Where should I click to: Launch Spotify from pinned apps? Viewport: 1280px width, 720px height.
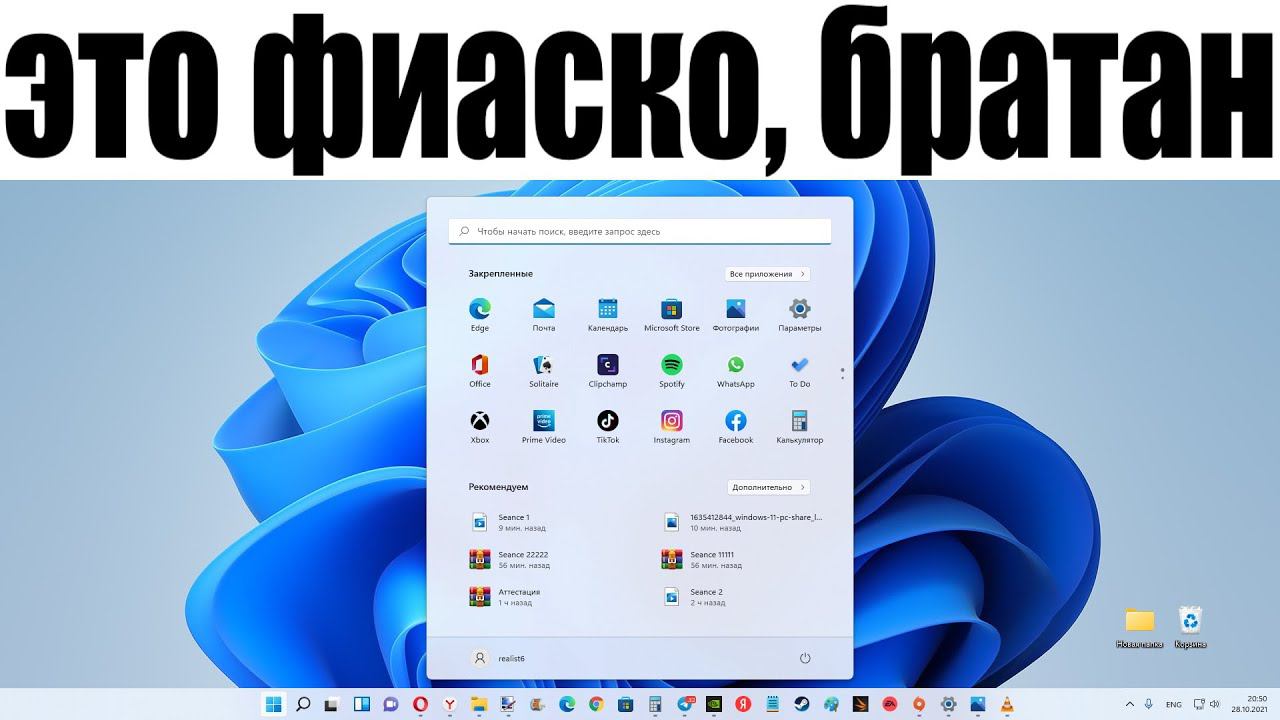point(672,370)
